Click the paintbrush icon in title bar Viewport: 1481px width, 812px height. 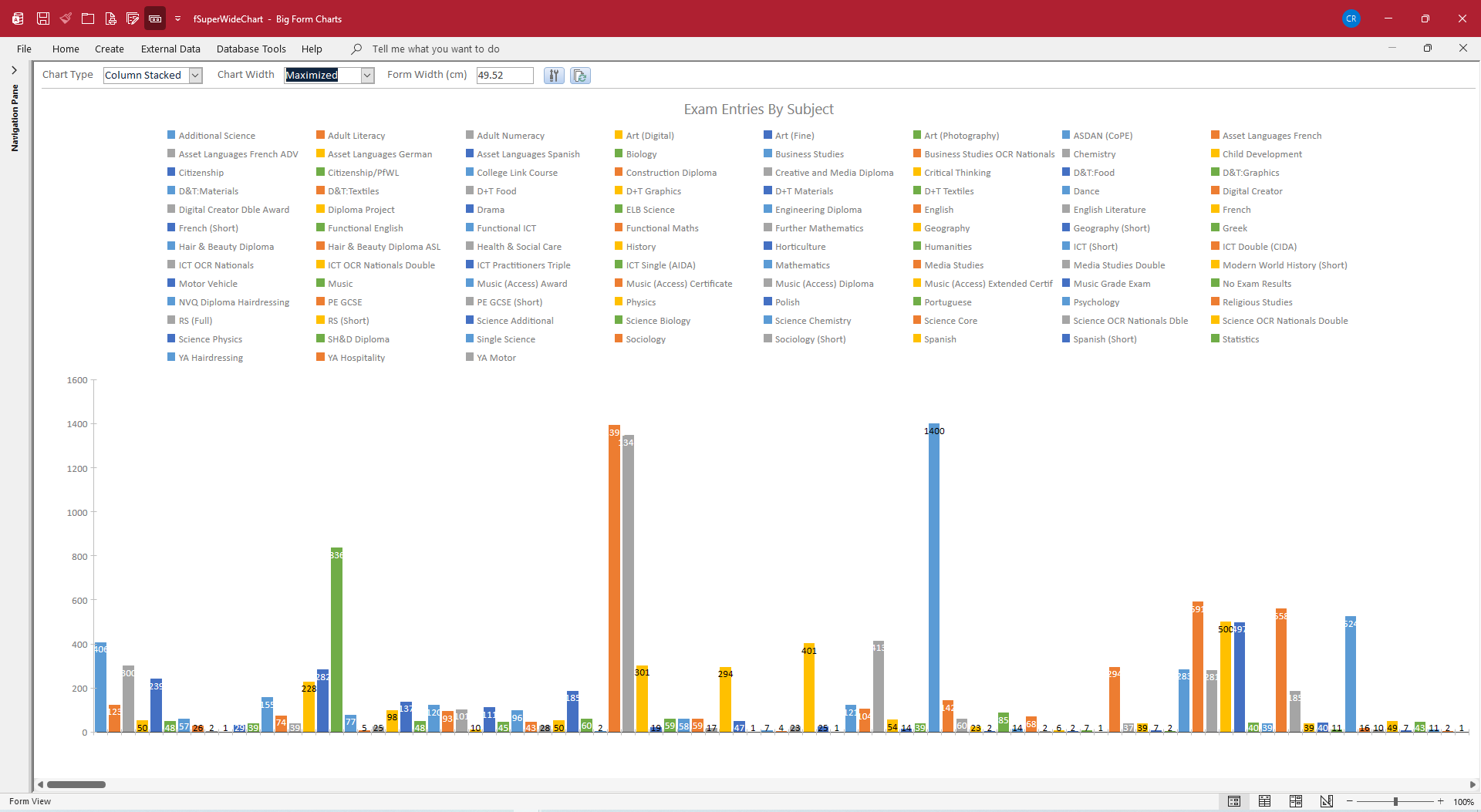(x=66, y=19)
